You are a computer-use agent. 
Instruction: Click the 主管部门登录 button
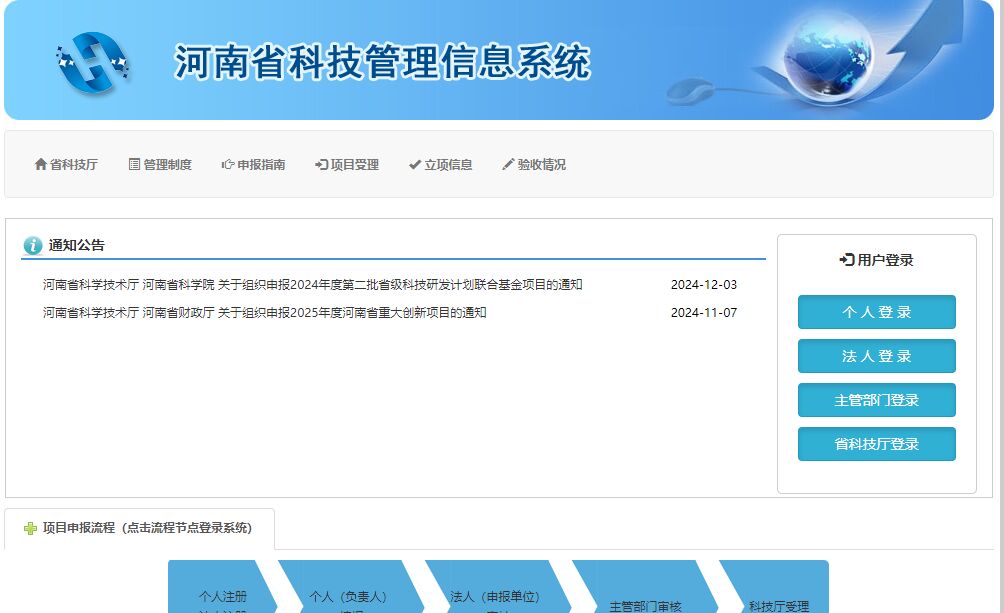coord(877,400)
